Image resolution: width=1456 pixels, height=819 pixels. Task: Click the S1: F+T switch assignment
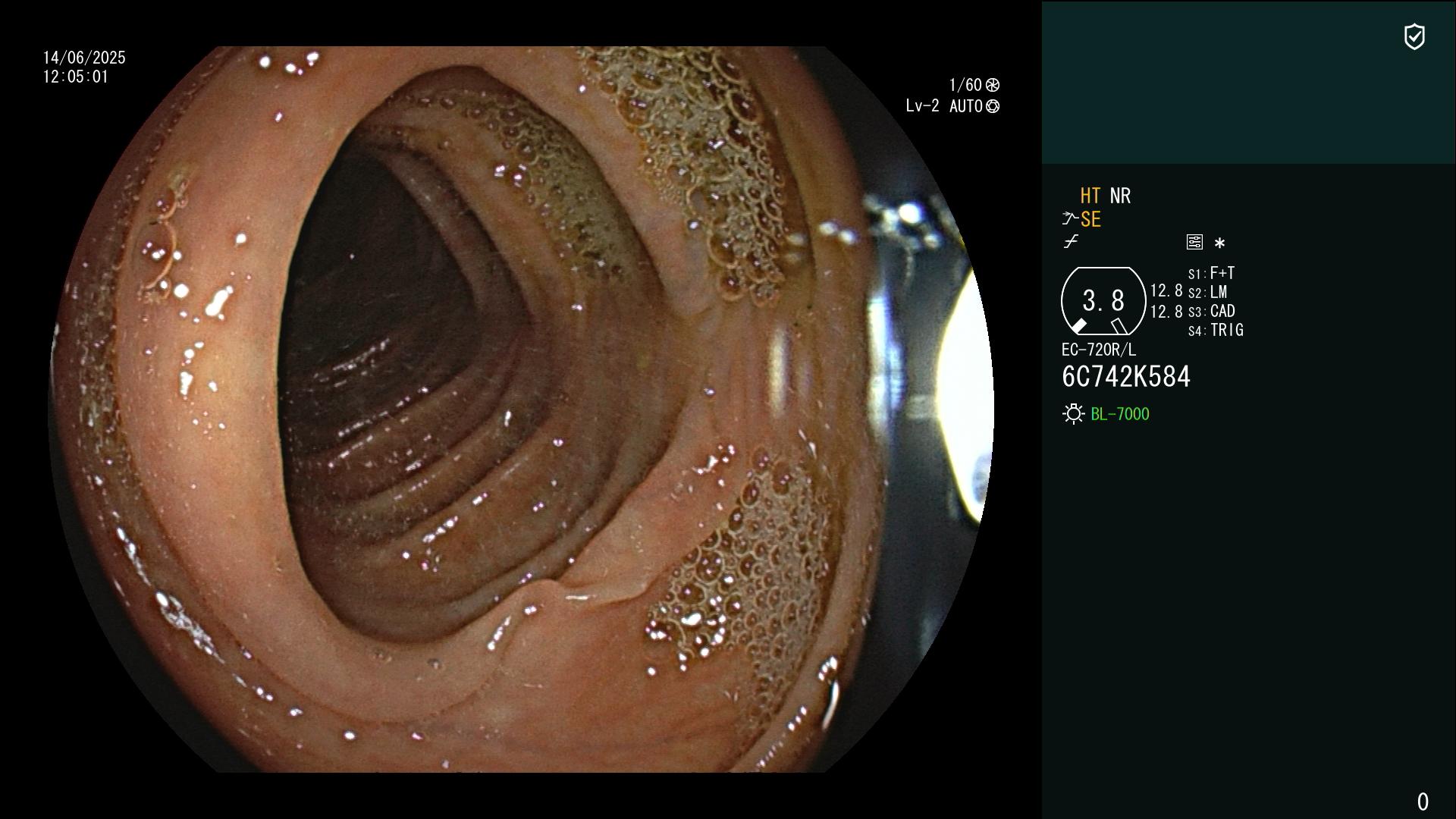(1211, 273)
